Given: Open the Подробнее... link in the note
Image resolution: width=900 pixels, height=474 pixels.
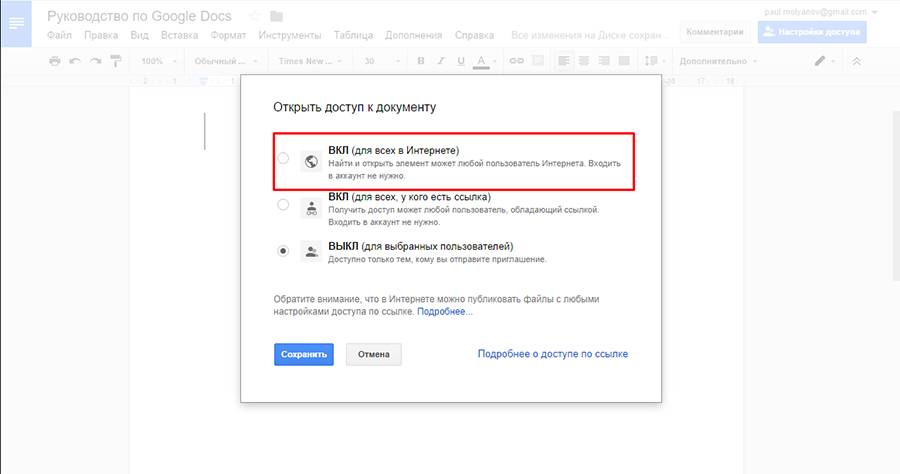Looking at the screenshot, I should [445, 312].
